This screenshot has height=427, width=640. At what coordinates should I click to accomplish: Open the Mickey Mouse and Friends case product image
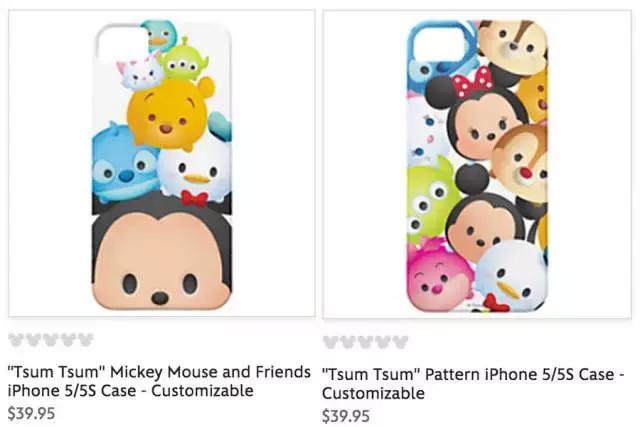click(162, 163)
